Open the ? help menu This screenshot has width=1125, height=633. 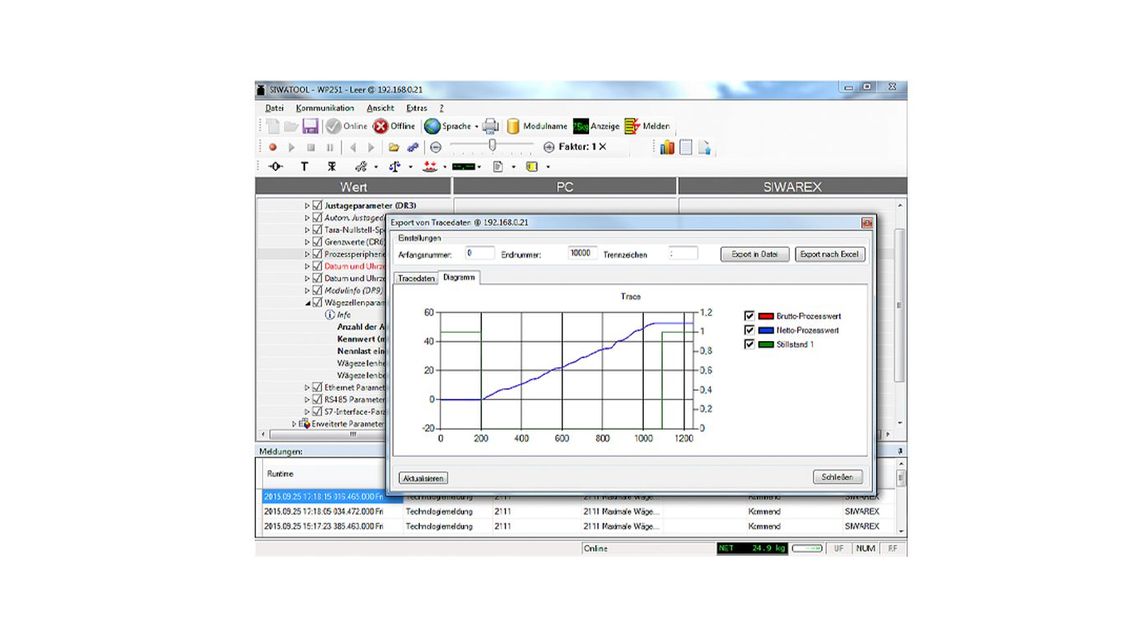441,108
